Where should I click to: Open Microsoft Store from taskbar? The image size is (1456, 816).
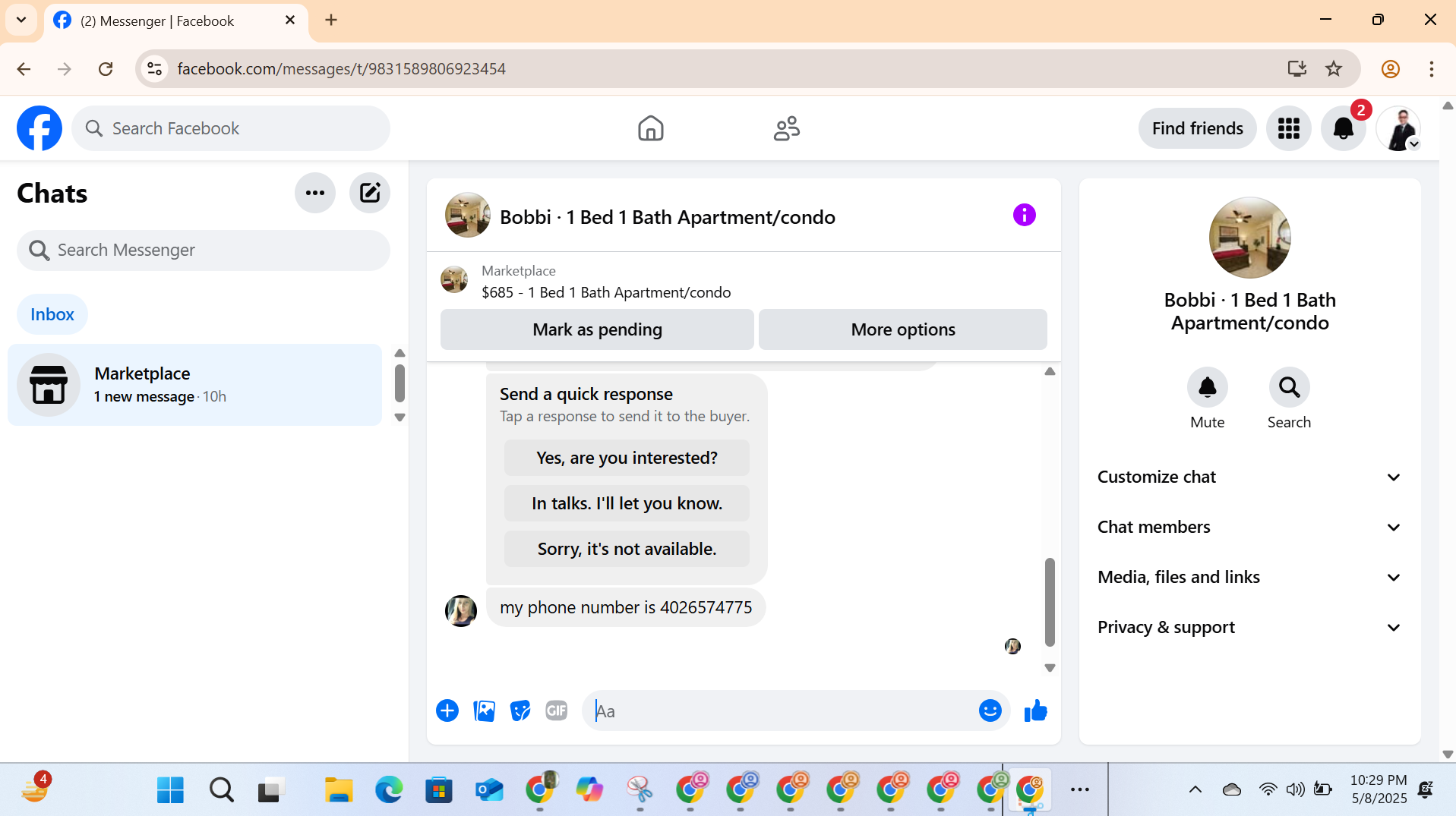(439, 790)
